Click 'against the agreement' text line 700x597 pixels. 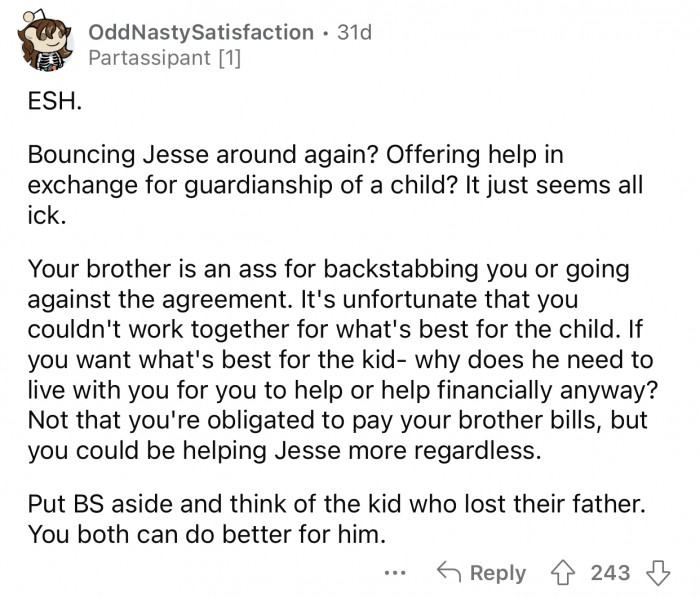click(x=303, y=300)
